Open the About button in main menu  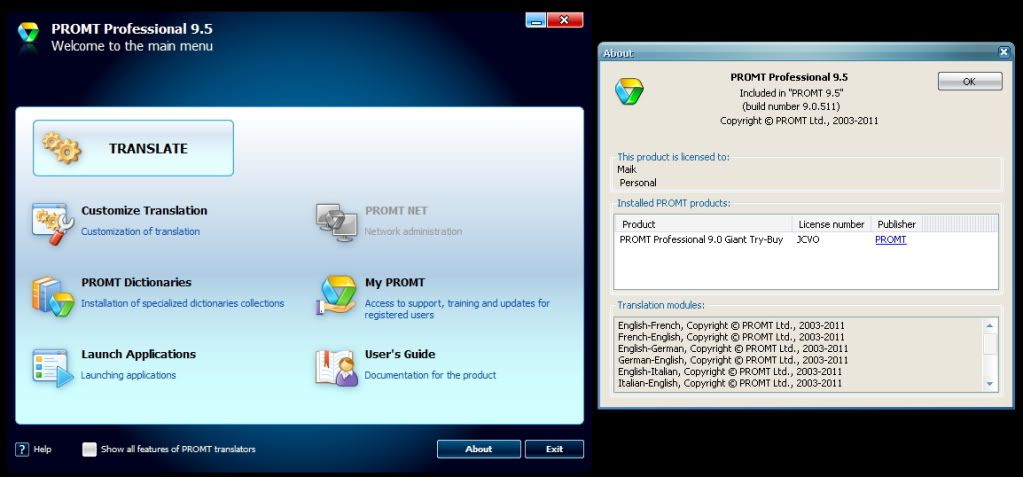pyautogui.click(x=479, y=449)
